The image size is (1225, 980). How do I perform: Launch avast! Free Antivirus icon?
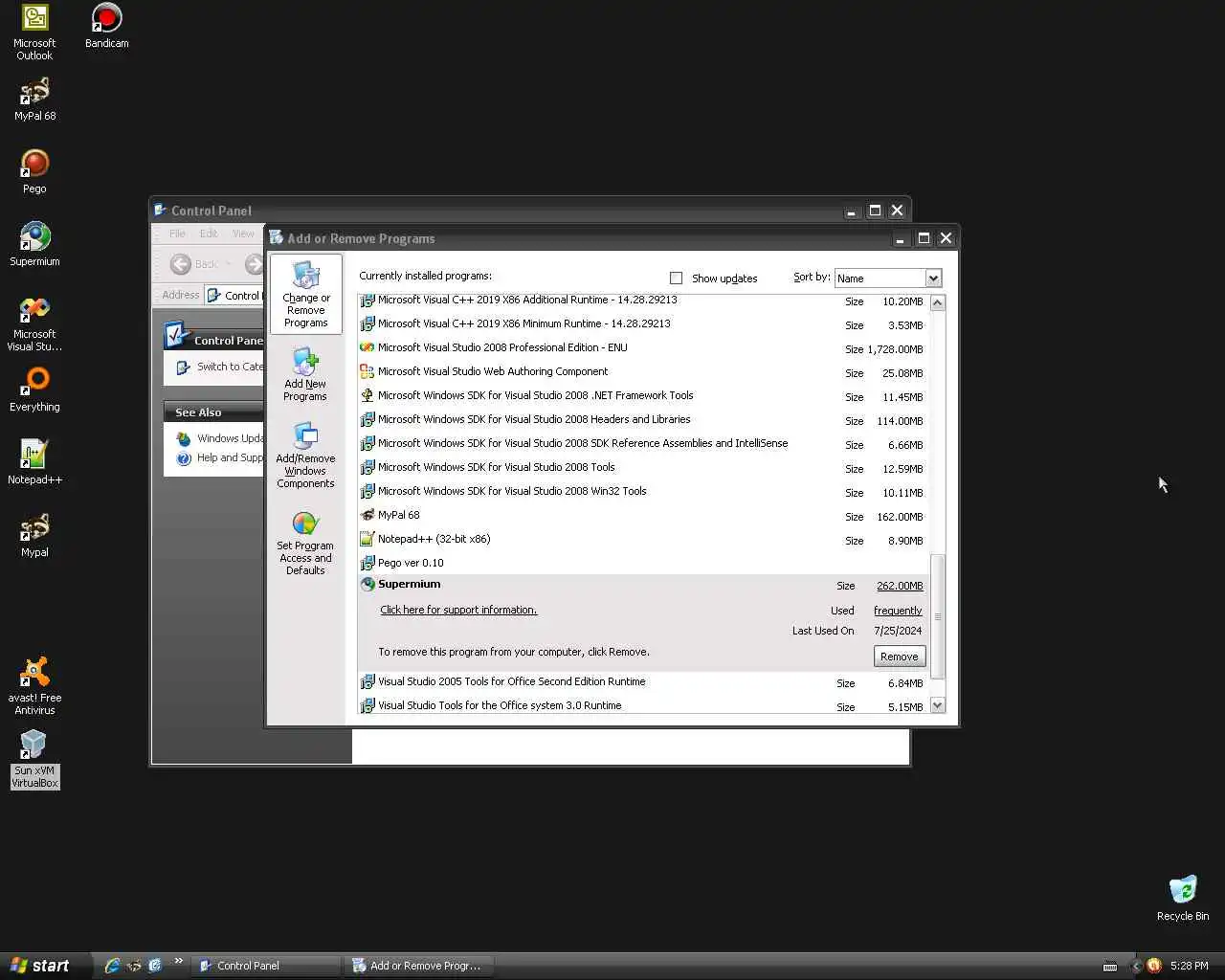[34, 686]
